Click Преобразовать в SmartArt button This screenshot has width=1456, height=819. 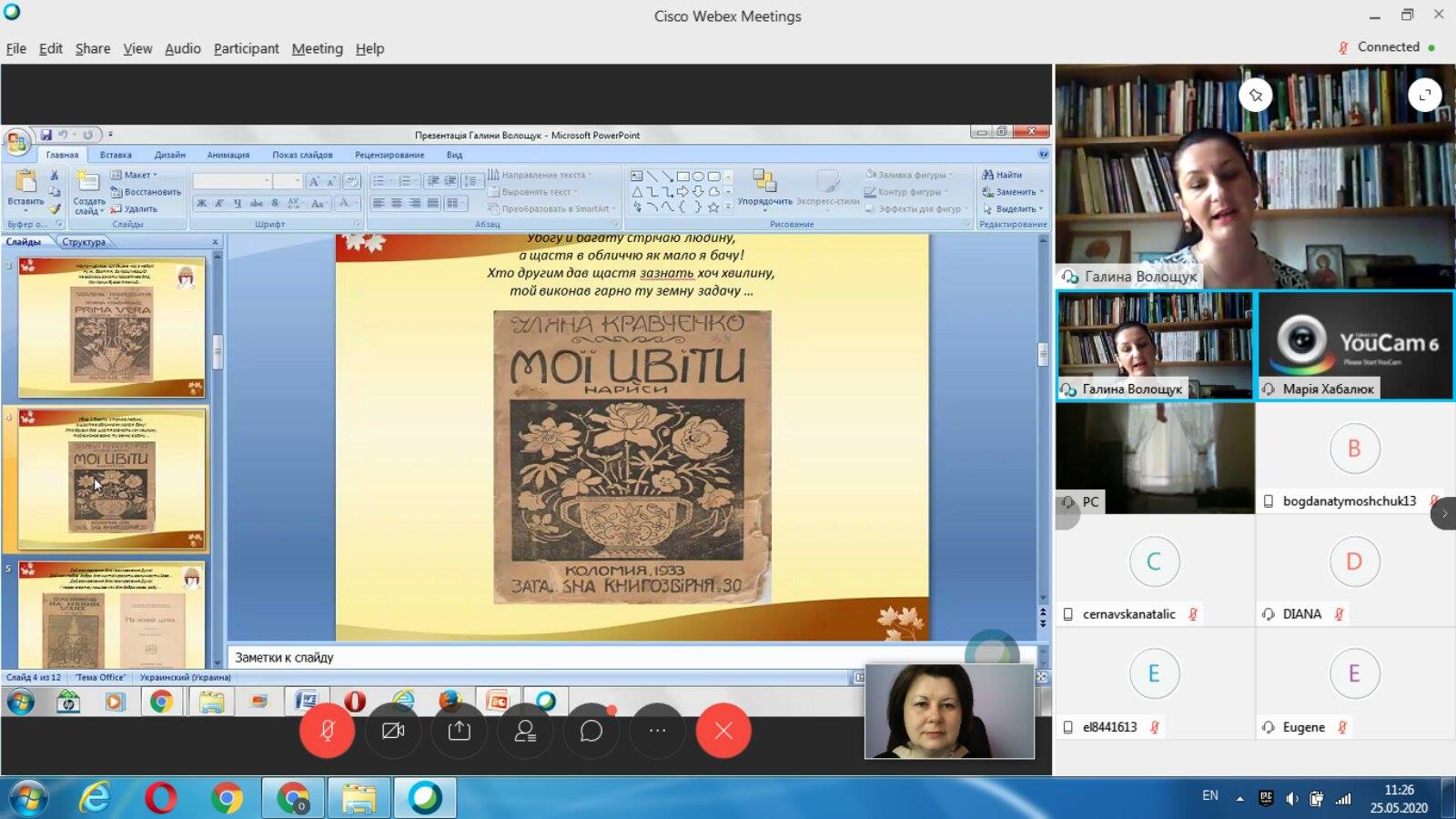pyautogui.click(x=553, y=209)
